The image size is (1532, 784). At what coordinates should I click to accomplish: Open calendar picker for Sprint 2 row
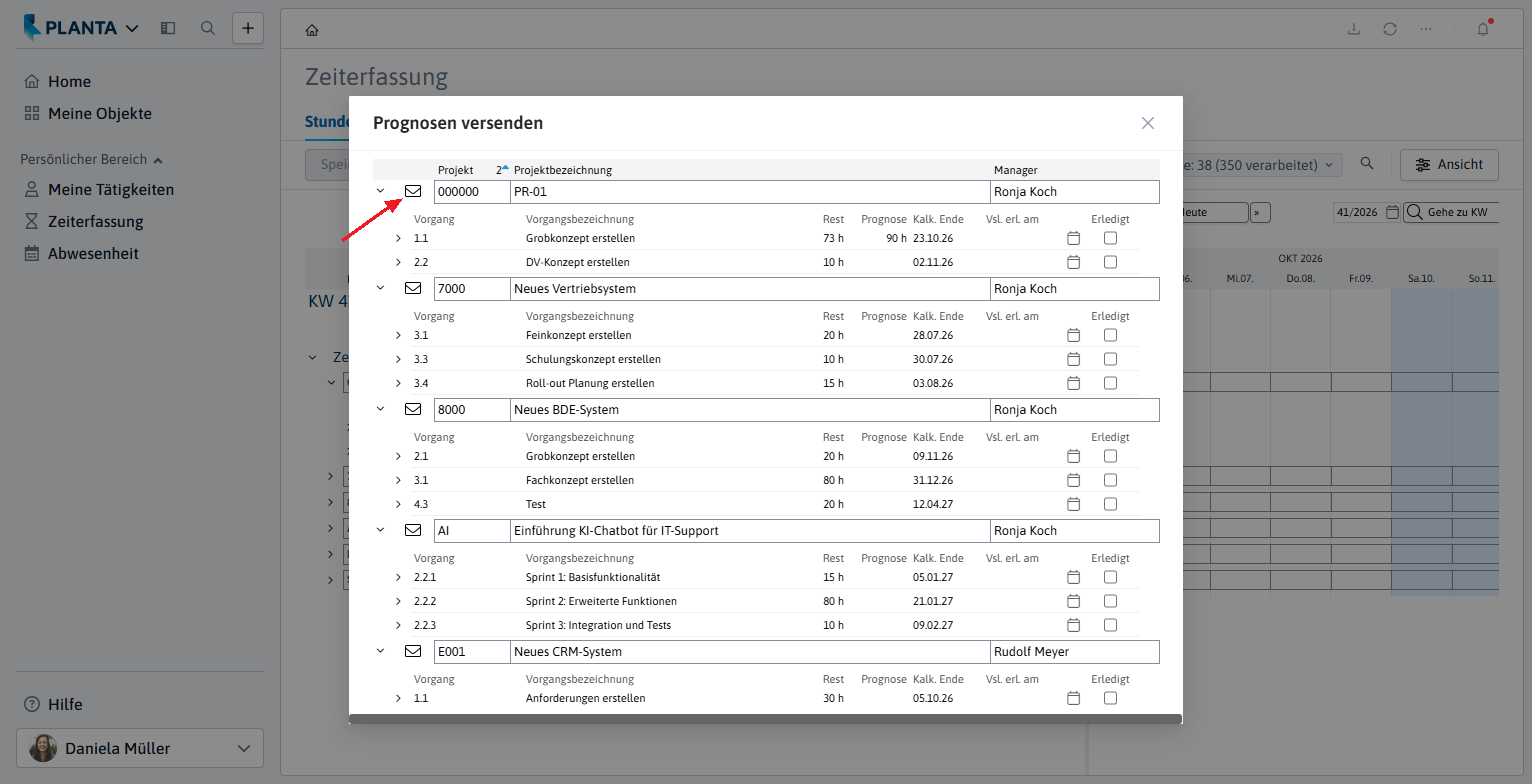(x=1074, y=601)
